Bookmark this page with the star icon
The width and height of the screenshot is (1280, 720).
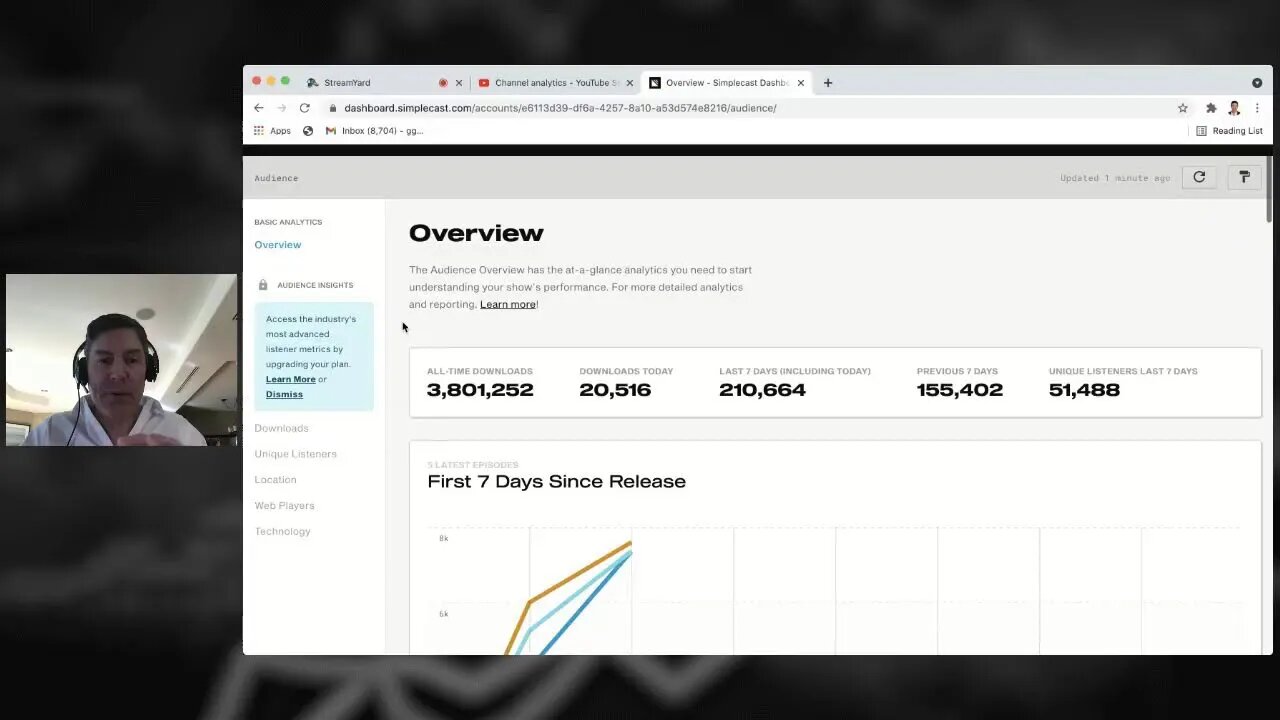click(x=1183, y=108)
